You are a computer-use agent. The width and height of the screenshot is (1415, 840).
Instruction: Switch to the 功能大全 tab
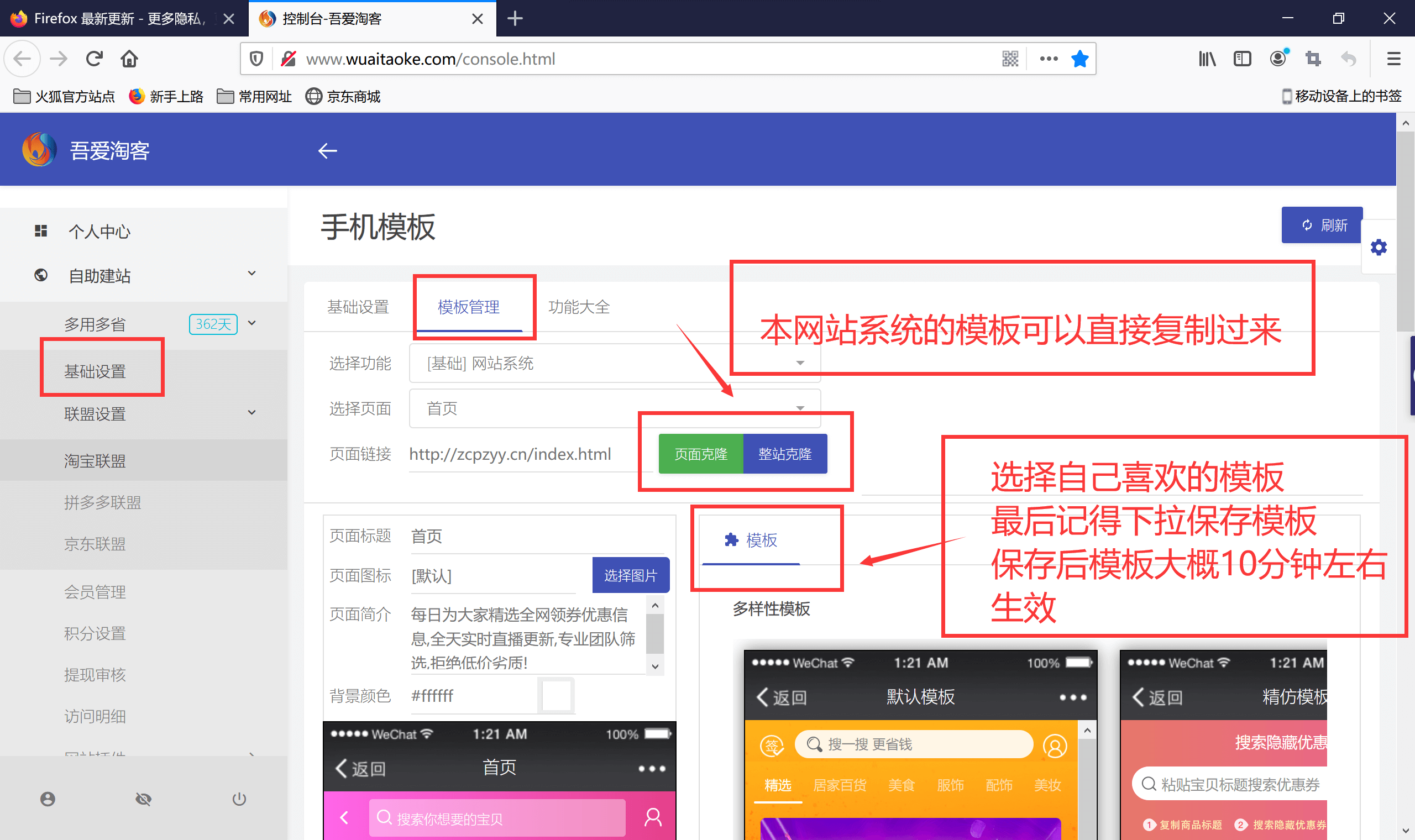579,307
